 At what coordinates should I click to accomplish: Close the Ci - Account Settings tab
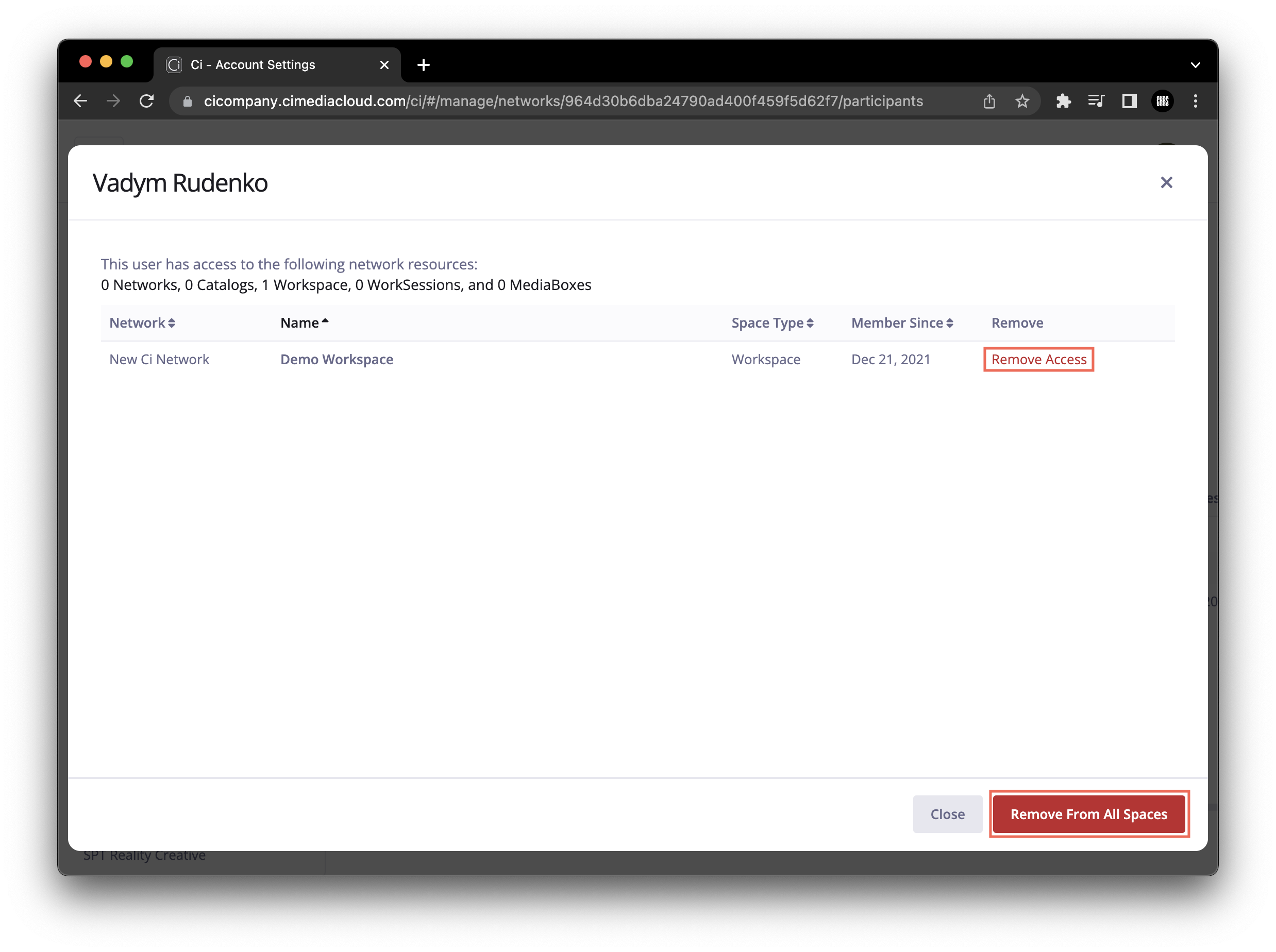tap(384, 65)
